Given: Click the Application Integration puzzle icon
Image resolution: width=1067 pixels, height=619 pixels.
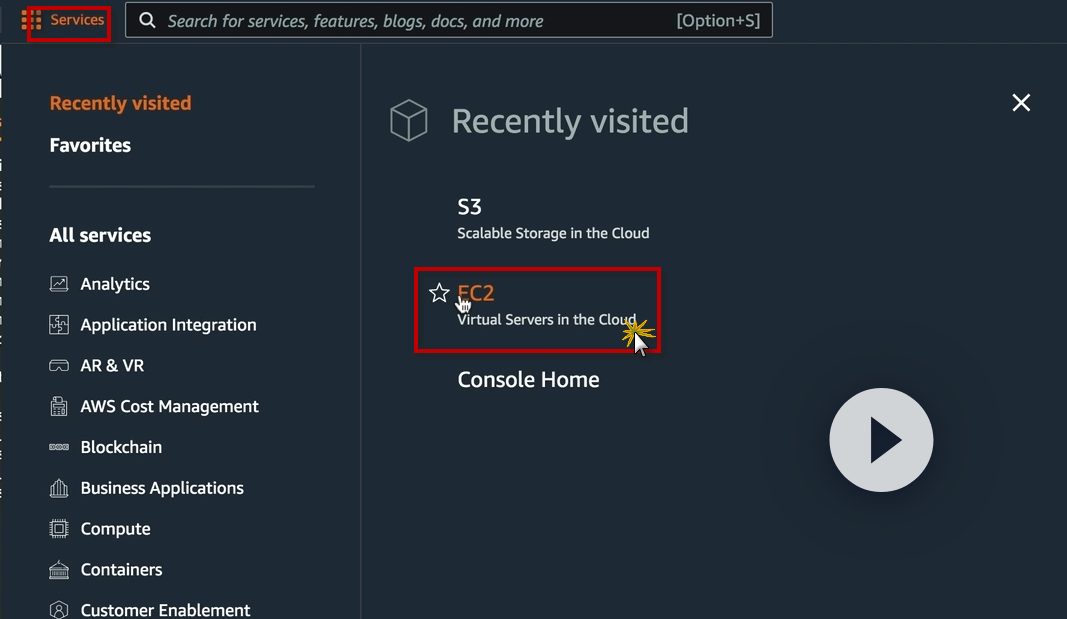Looking at the screenshot, I should pos(59,325).
